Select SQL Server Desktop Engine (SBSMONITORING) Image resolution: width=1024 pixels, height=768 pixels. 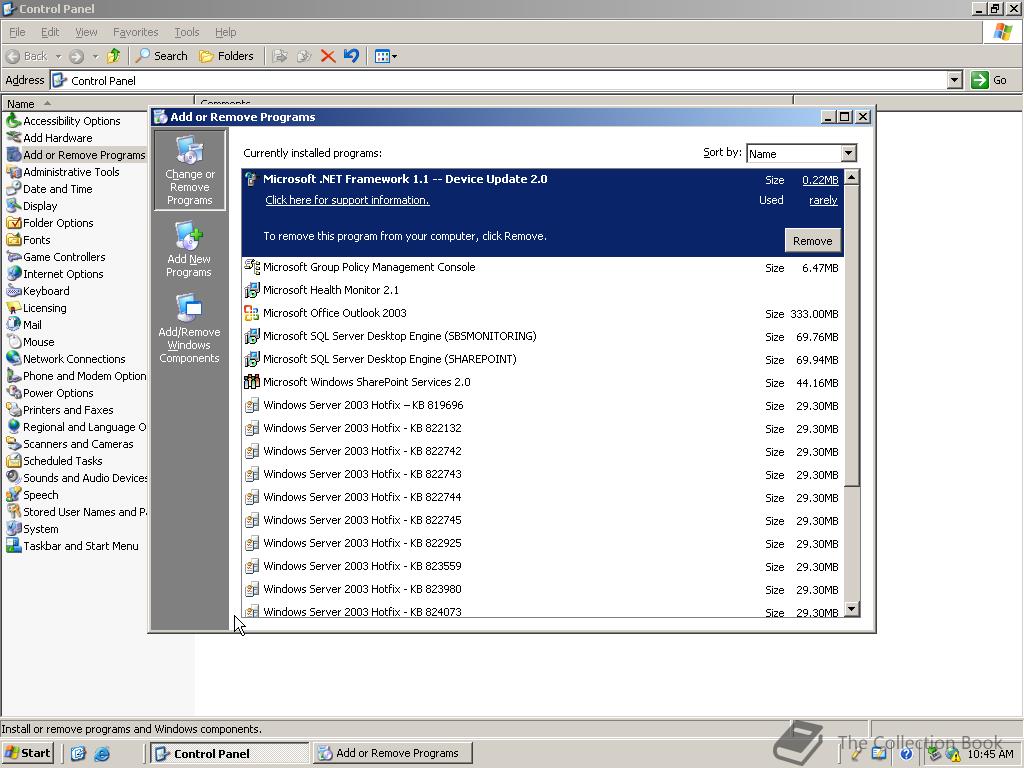point(541,336)
